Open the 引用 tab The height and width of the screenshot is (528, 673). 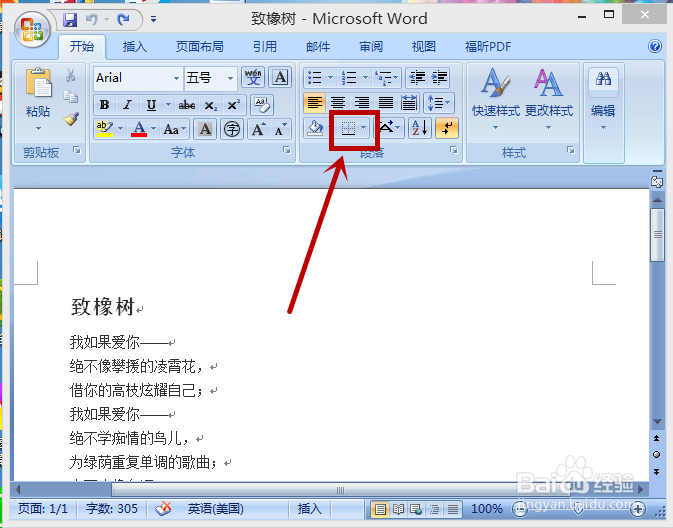(264, 46)
